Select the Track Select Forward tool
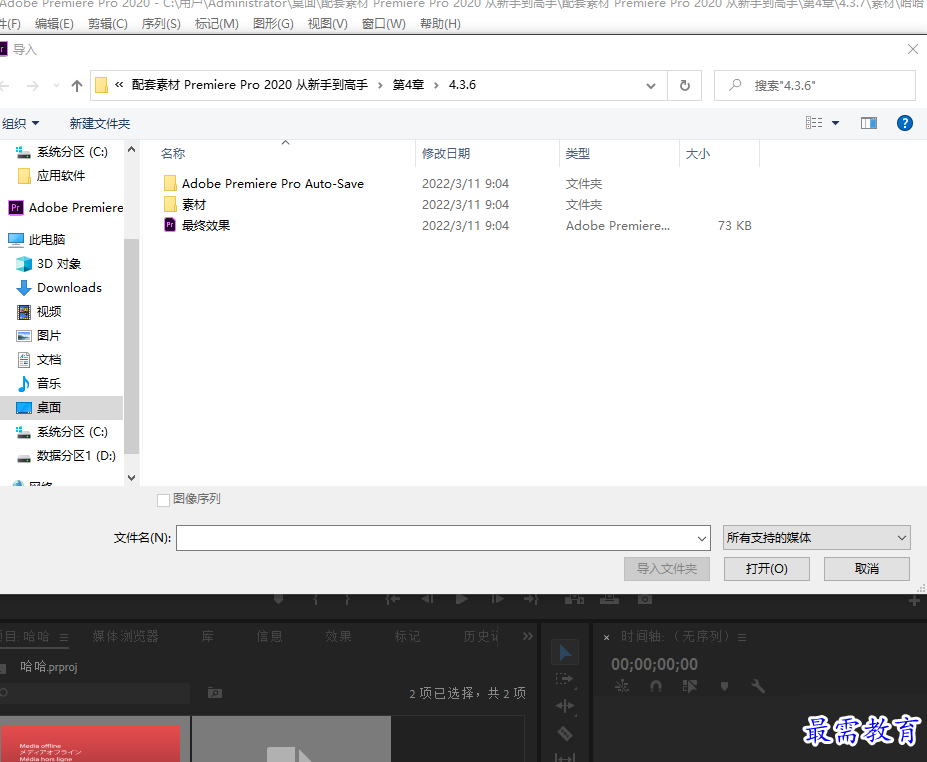This screenshot has width=927, height=762. coord(565,679)
